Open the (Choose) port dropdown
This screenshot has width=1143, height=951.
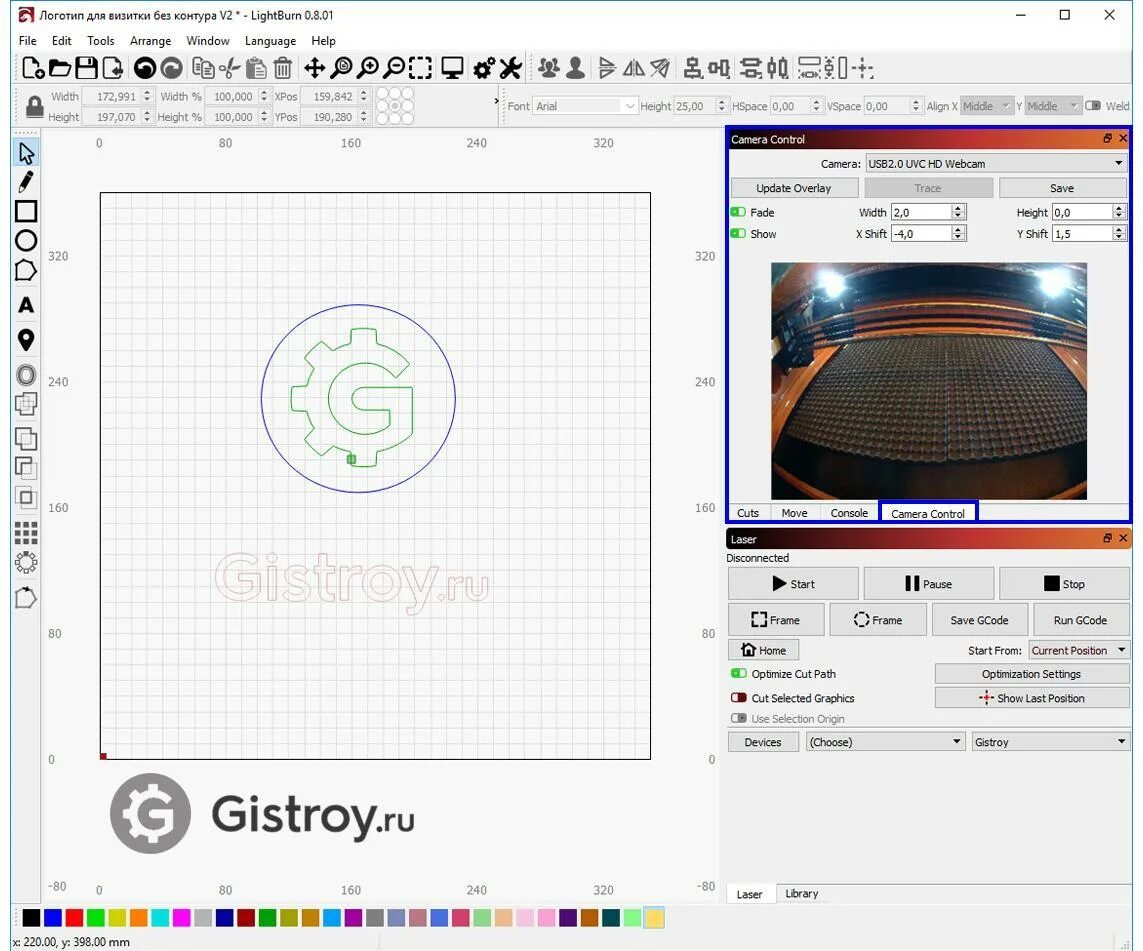885,742
